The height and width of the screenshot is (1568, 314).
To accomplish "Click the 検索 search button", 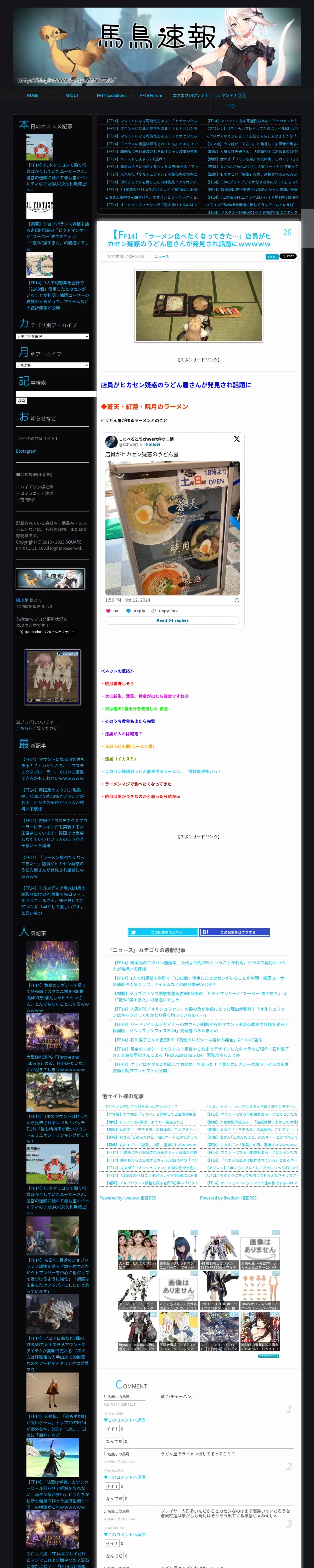I will click(21, 401).
